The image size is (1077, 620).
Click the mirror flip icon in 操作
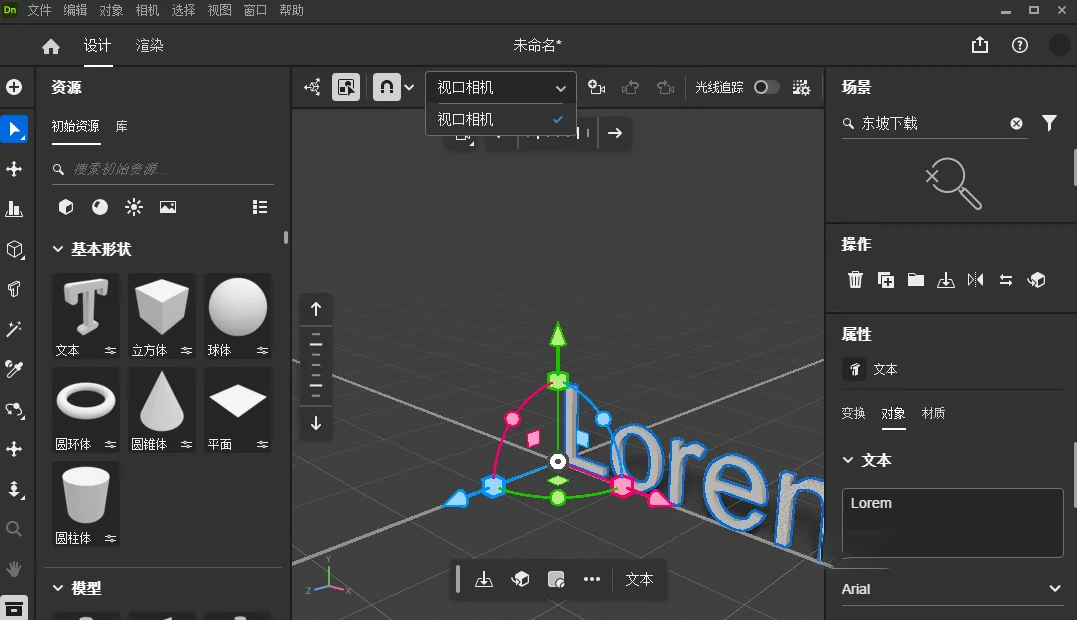(x=975, y=279)
